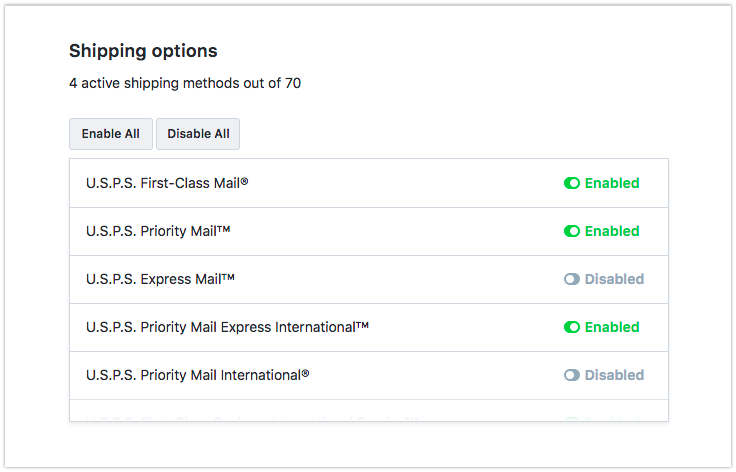
Task: Click the Enabled label beside Priority Mail
Action: coord(612,232)
